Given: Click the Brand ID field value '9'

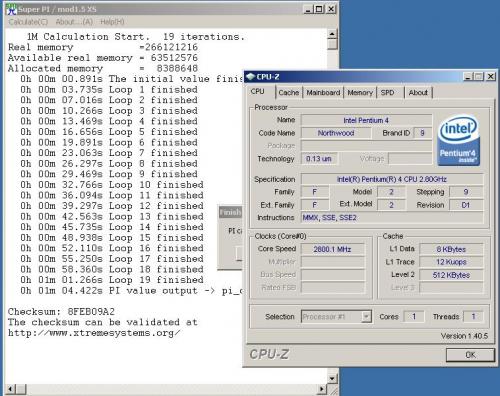Looking at the screenshot, I should click(x=422, y=133).
